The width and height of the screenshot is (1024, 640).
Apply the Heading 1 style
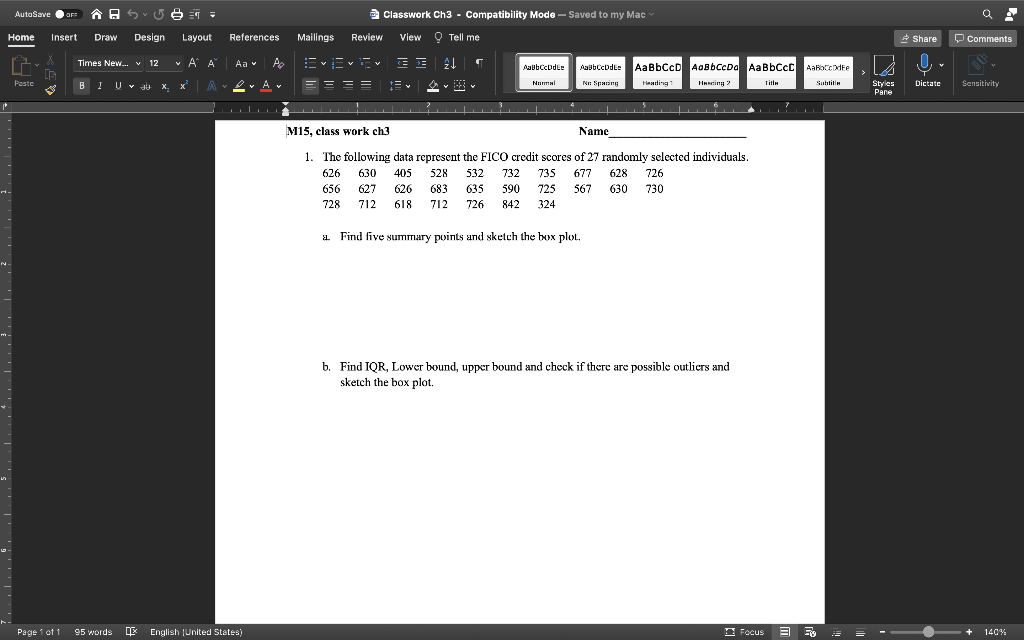click(x=655, y=71)
